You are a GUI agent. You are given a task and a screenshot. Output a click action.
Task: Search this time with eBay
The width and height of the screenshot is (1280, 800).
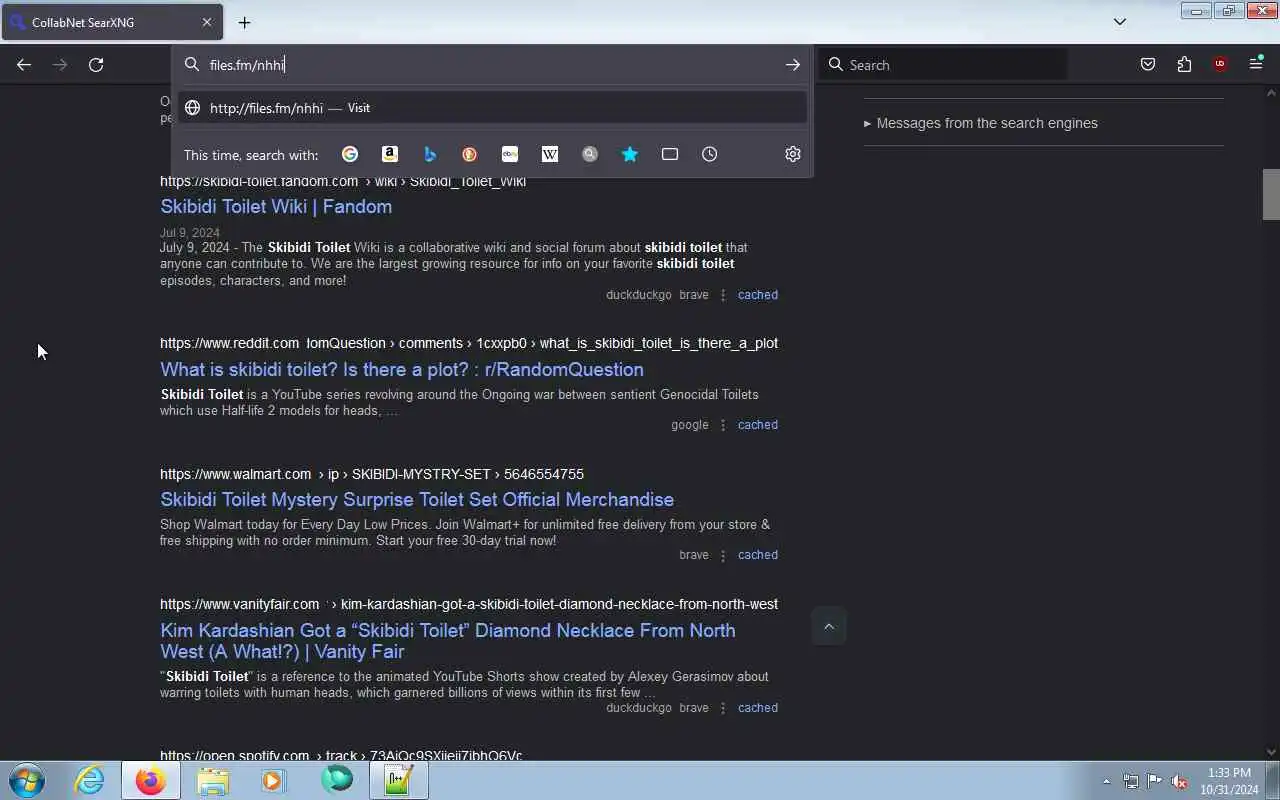[x=510, y=154]
